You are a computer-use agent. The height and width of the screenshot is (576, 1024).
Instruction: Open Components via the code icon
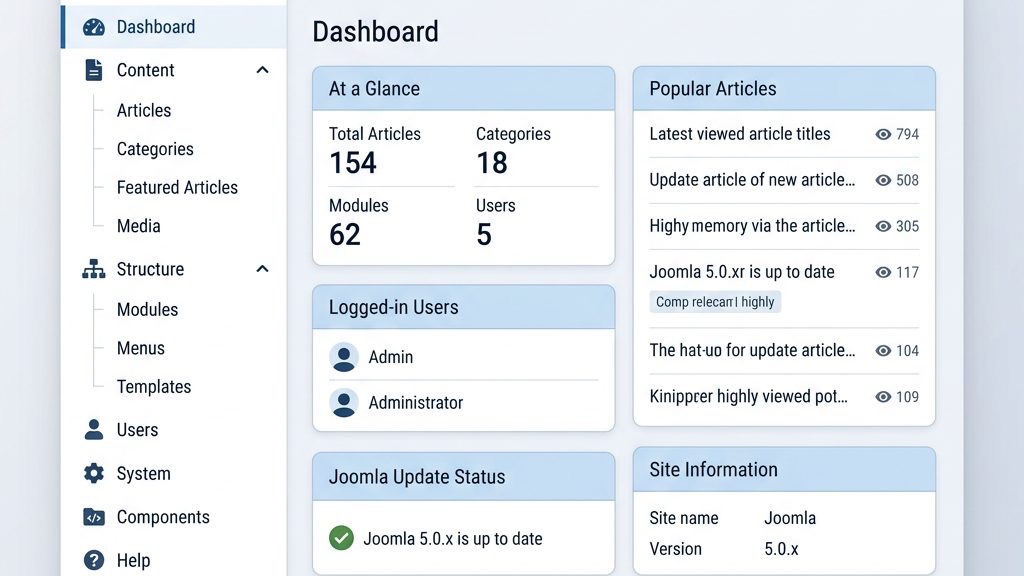pos(94,517)
